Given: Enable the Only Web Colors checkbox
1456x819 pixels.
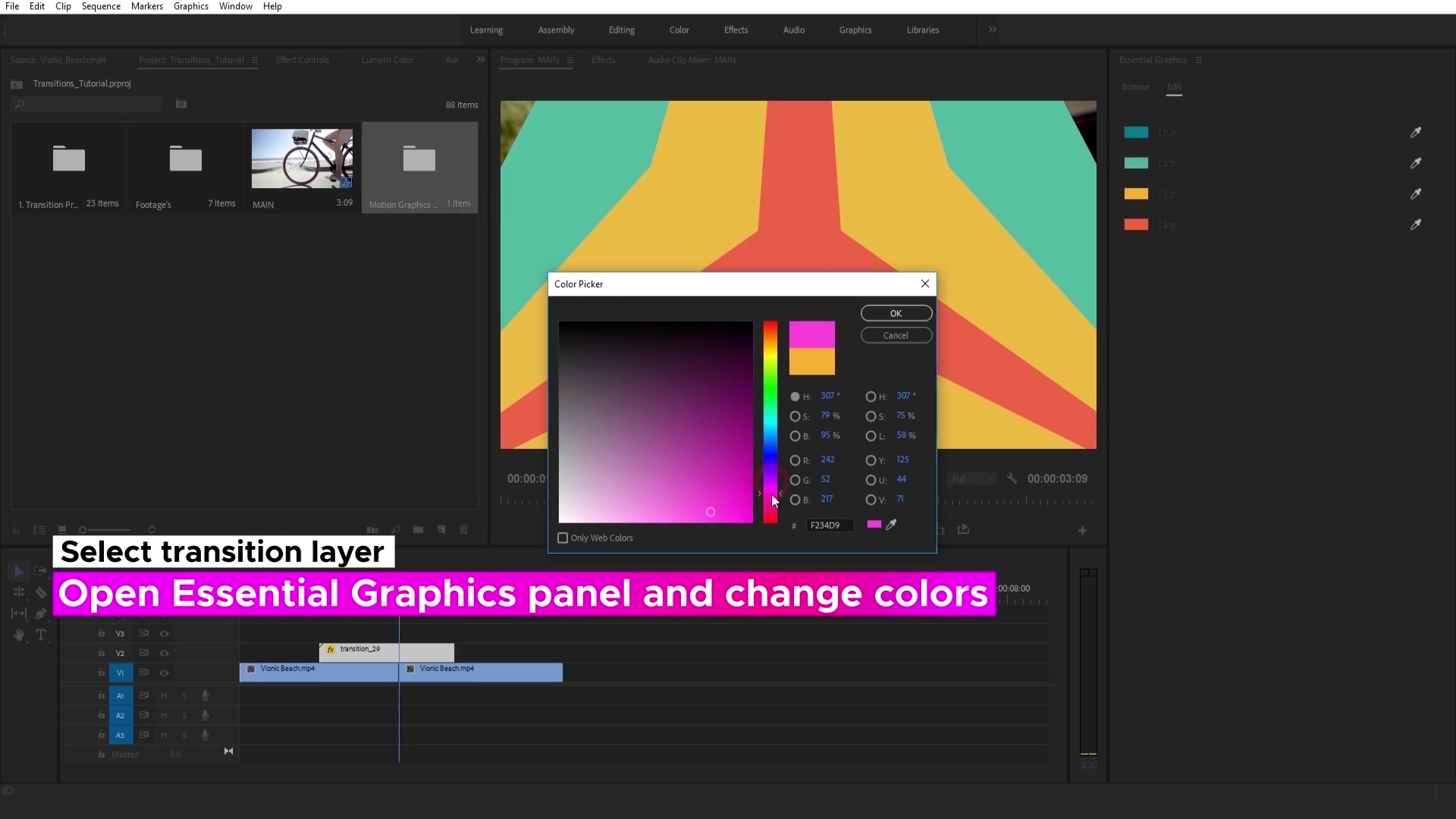Looking at the screenshot, I should pyautogui.click(x=563, y=538).
